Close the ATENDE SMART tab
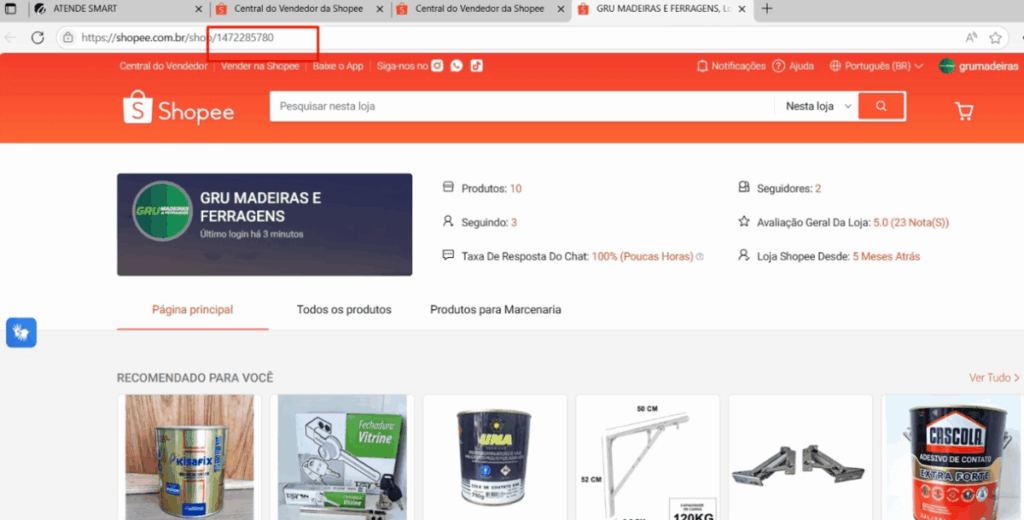 (x=199, y=9)
